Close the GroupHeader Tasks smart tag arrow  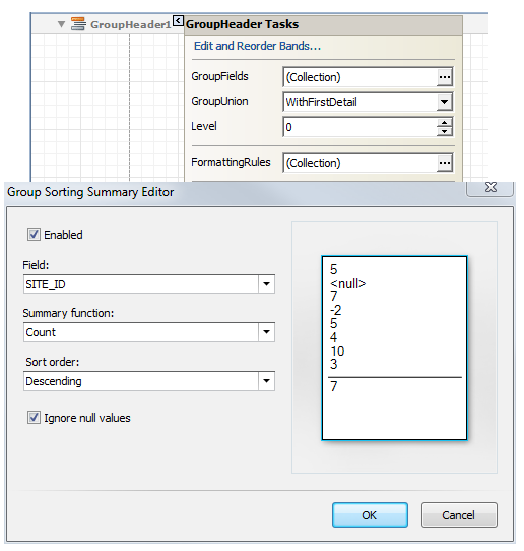(x=179, y=20)
